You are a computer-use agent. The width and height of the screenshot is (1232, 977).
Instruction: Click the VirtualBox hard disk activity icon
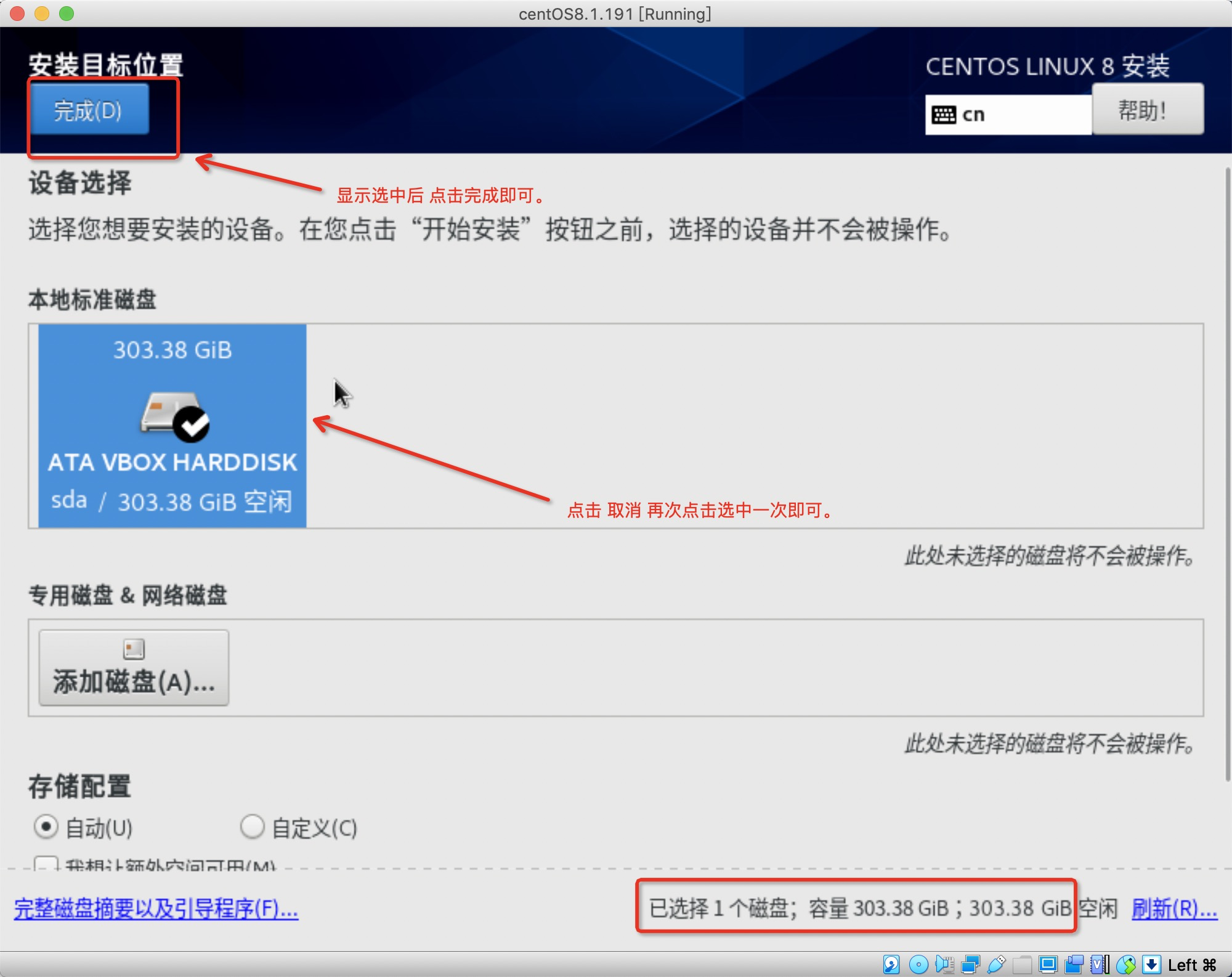(891, 964)
